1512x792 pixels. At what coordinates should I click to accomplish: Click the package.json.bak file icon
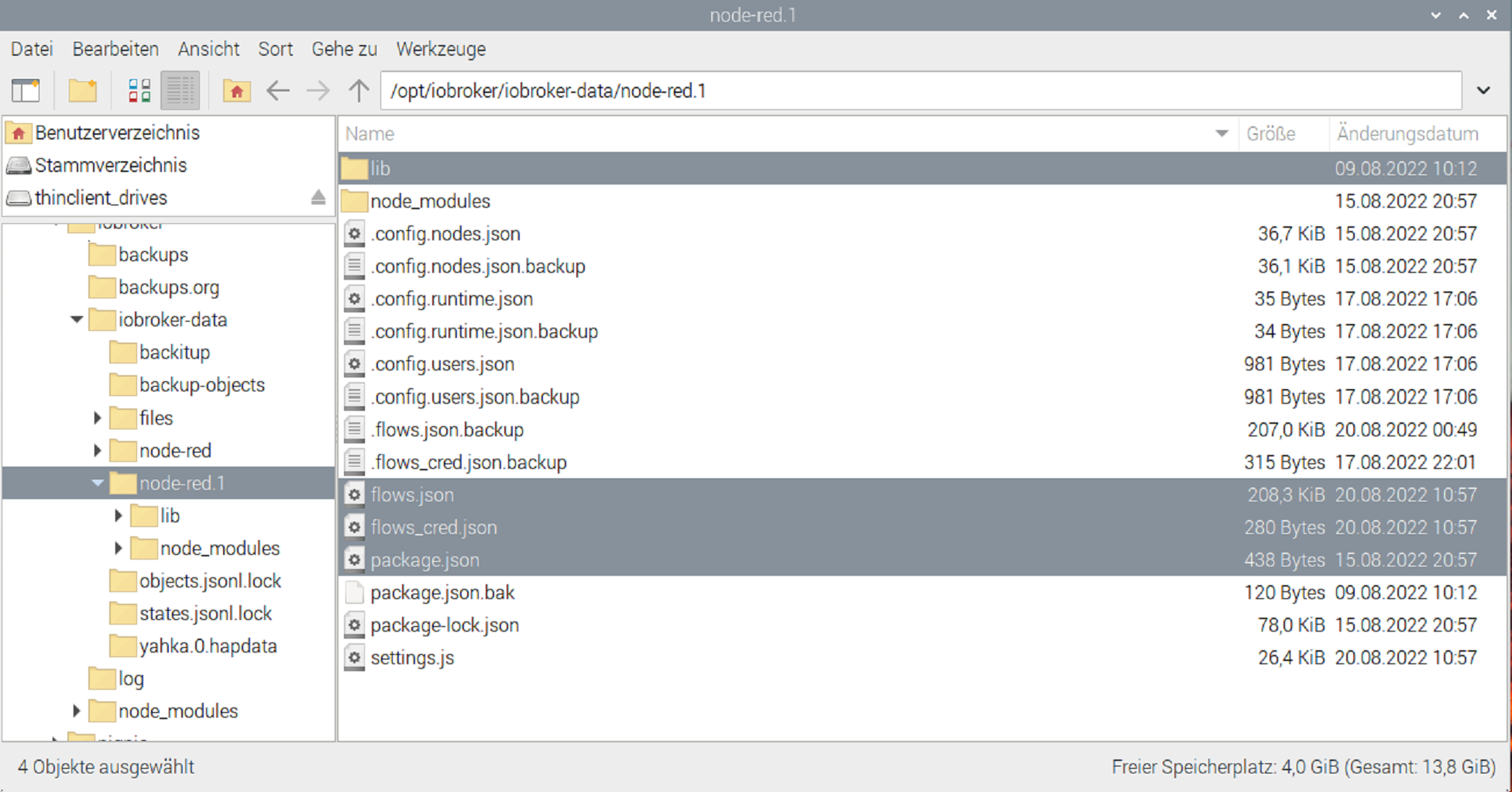coord(355,592)
